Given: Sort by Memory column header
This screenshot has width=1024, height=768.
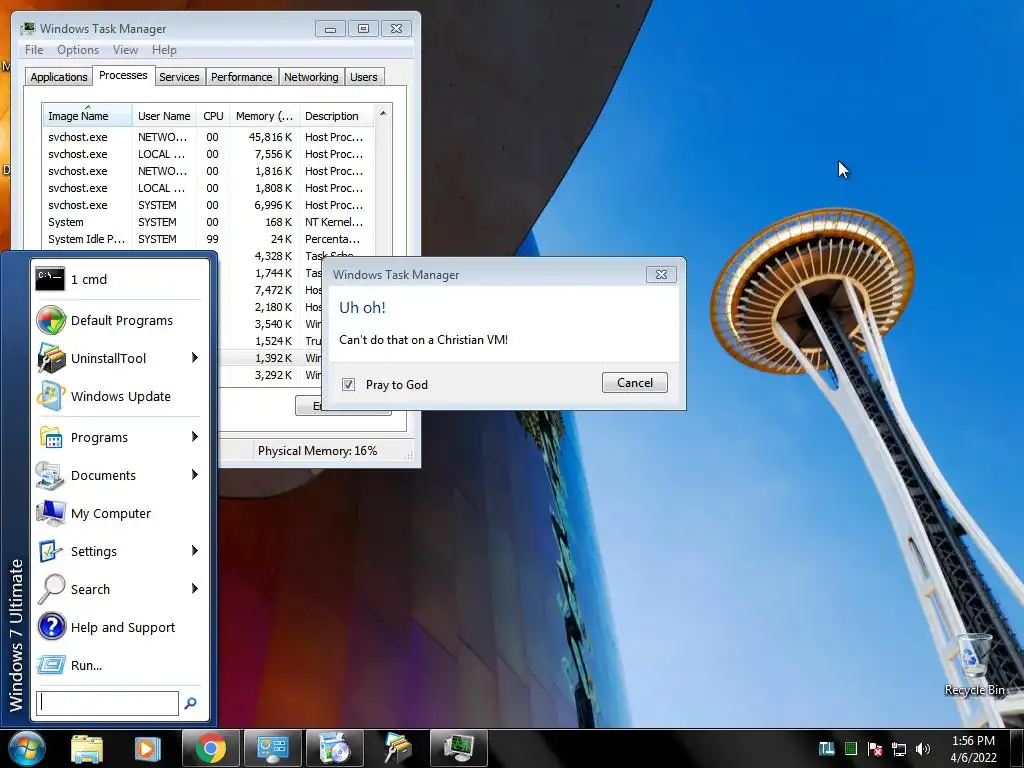Looking at the screenshot, I should [x=264, y=116].
